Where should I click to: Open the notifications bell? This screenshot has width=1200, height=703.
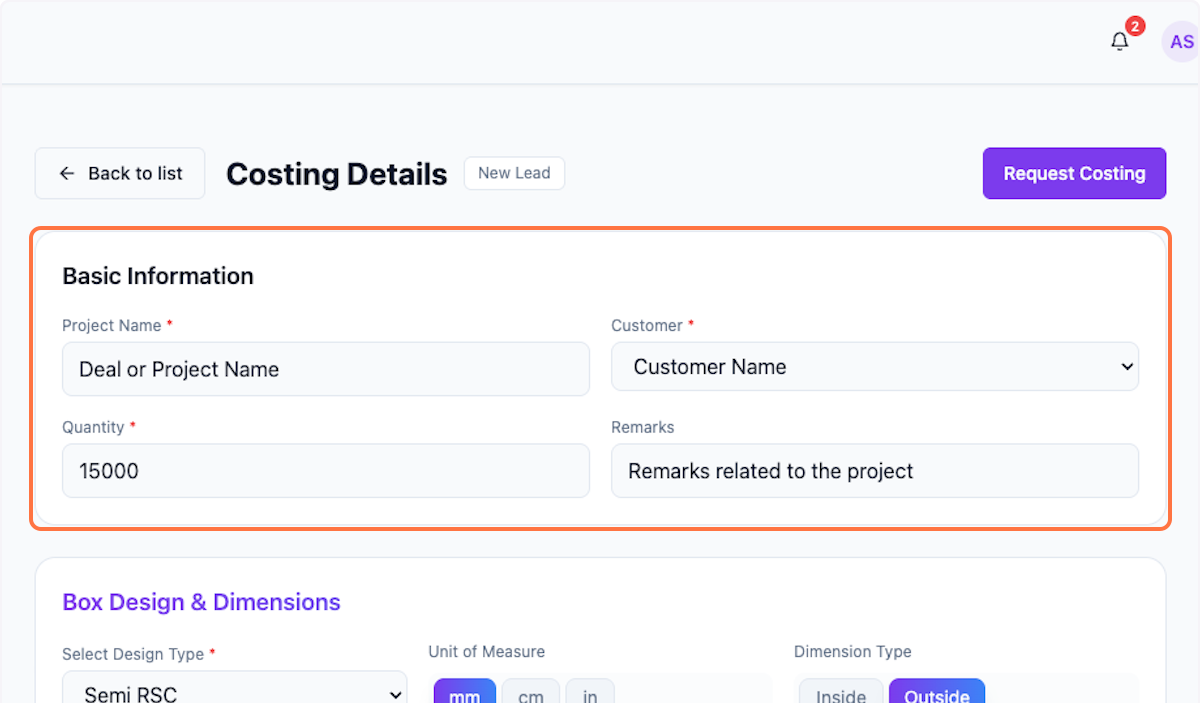click(x=1119, y=42)
